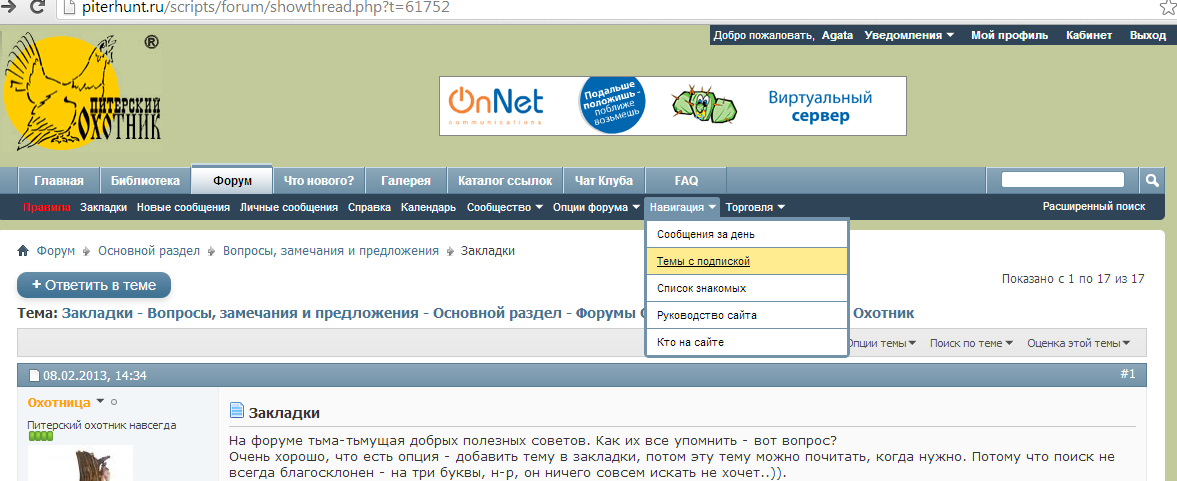1177x481 pixels.
Task: Open user menu arrow next to Охотница
Action: (x=100, y=402)
